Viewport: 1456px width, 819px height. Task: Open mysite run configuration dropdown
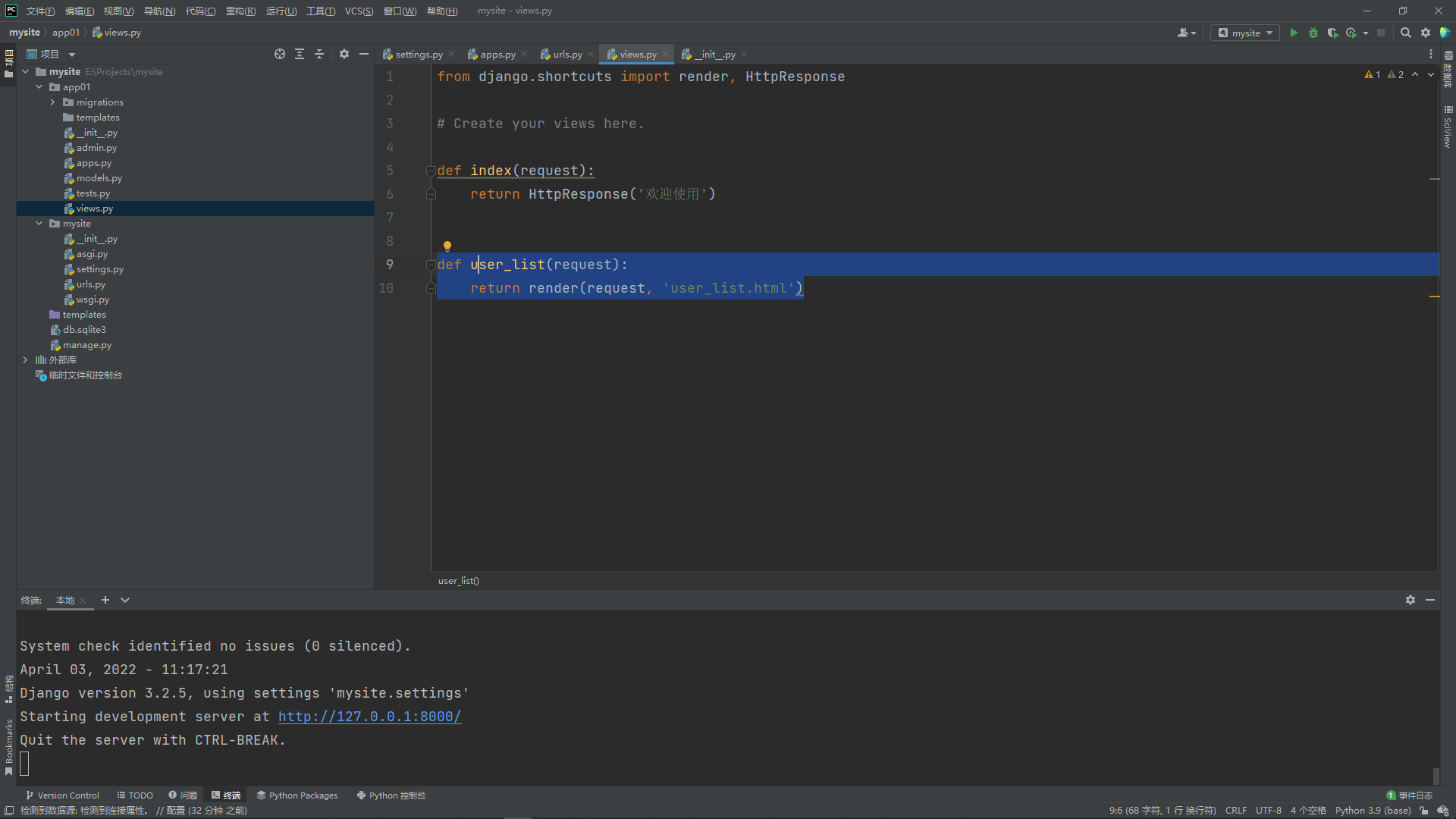click(1245, 33)
